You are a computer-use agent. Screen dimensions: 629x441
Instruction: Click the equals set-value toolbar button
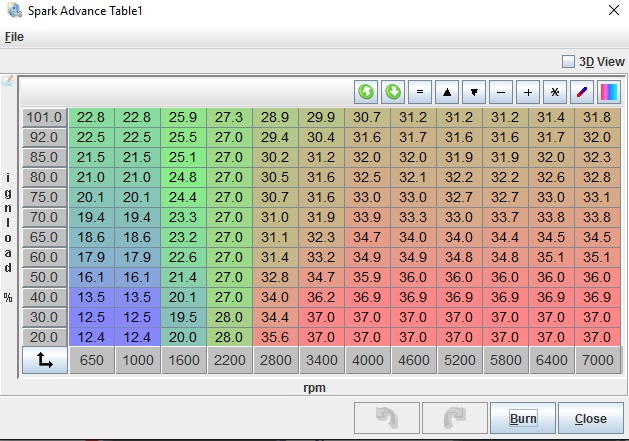420,92
